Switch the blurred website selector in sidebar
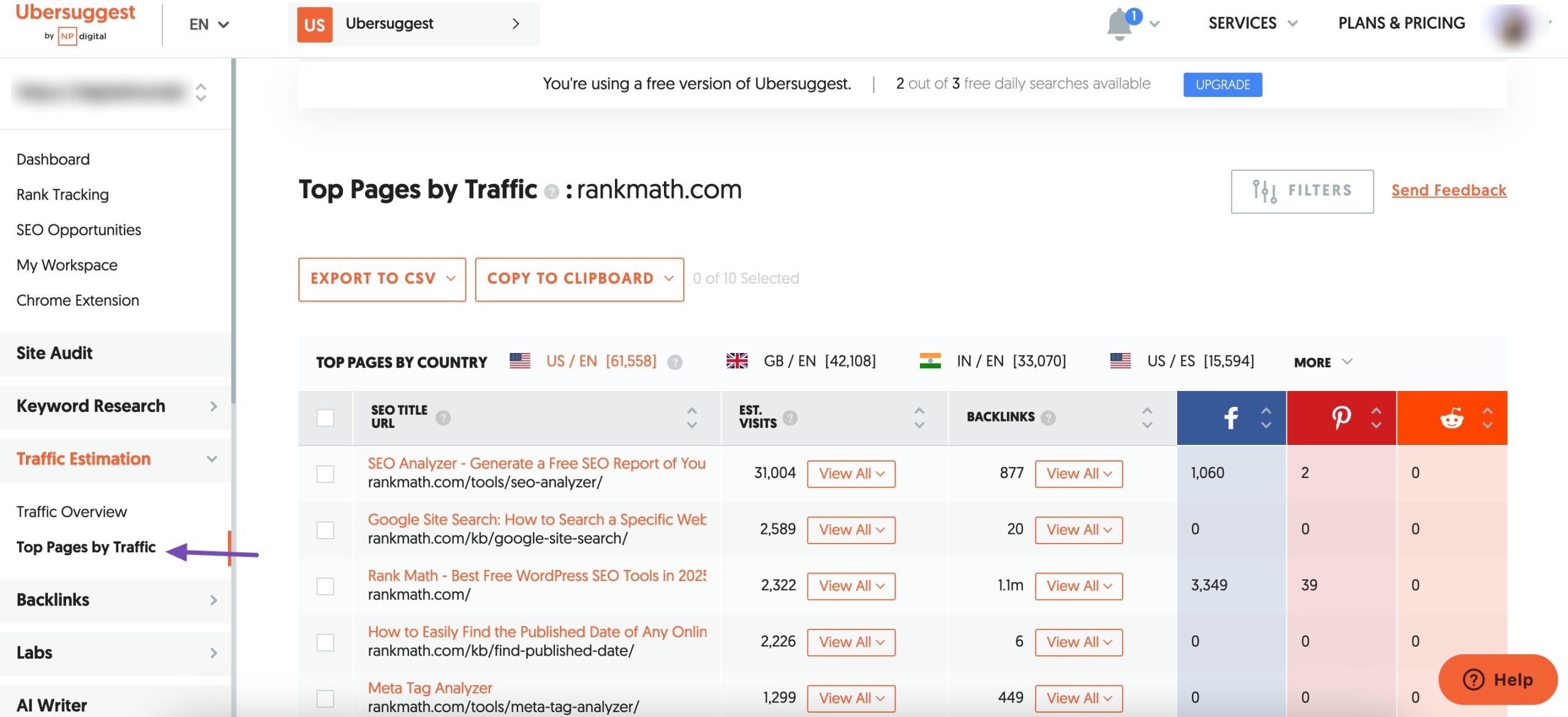 pyautogui.click(x=110, y=93)
